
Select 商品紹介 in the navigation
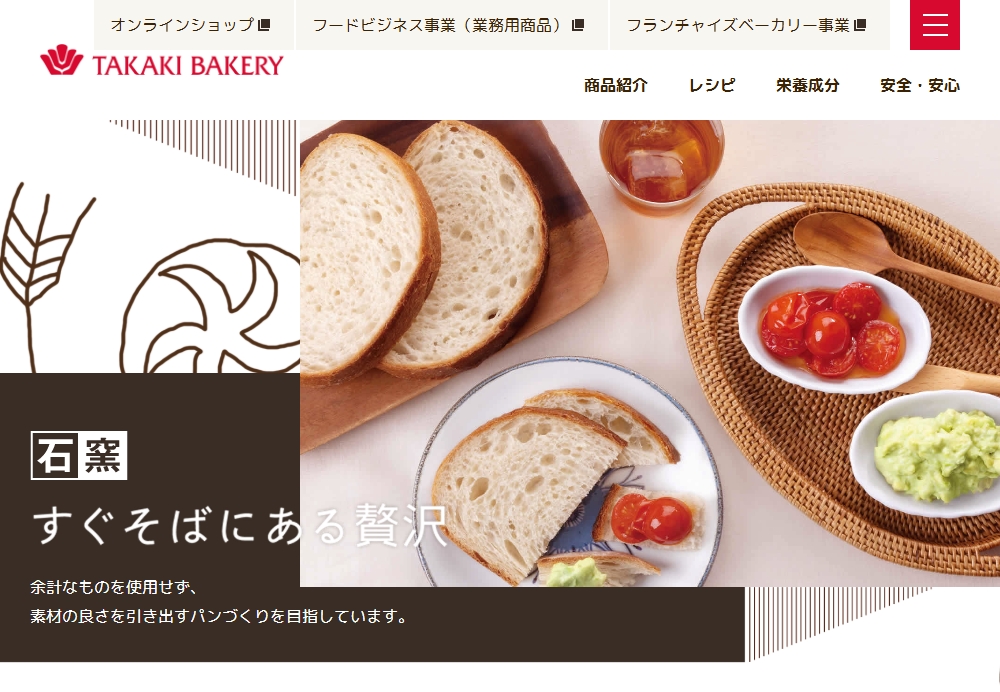pos(615,85)
